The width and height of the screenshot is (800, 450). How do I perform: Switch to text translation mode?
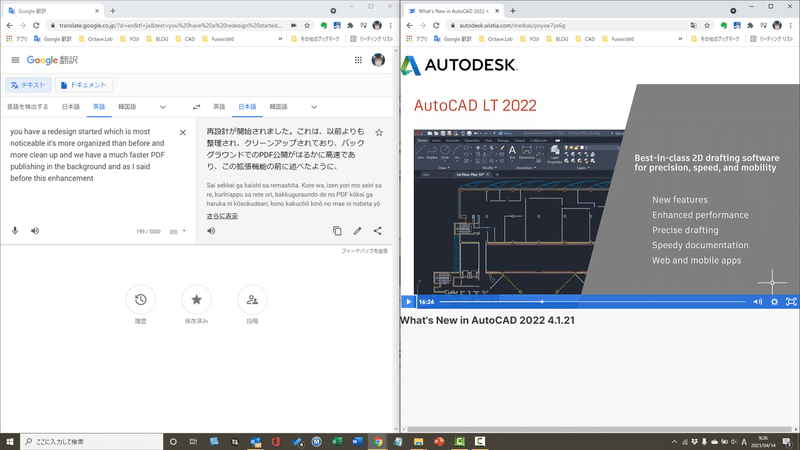(x=29, y=85)
